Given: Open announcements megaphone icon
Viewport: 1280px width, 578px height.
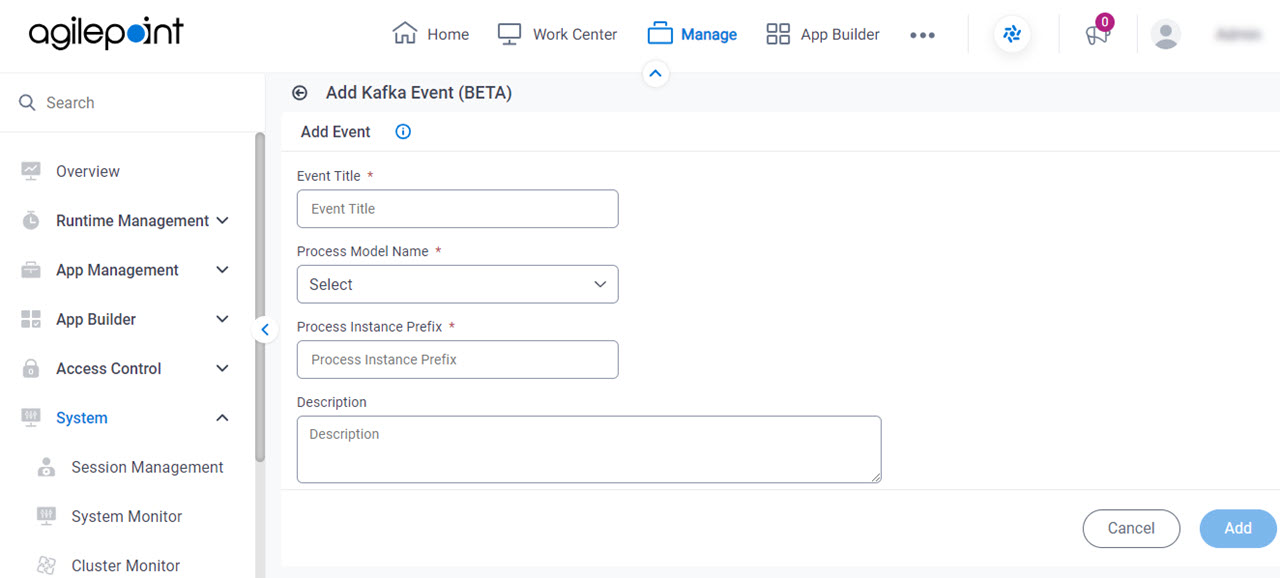Looking at the screenshot, I should coord(1097,36).
